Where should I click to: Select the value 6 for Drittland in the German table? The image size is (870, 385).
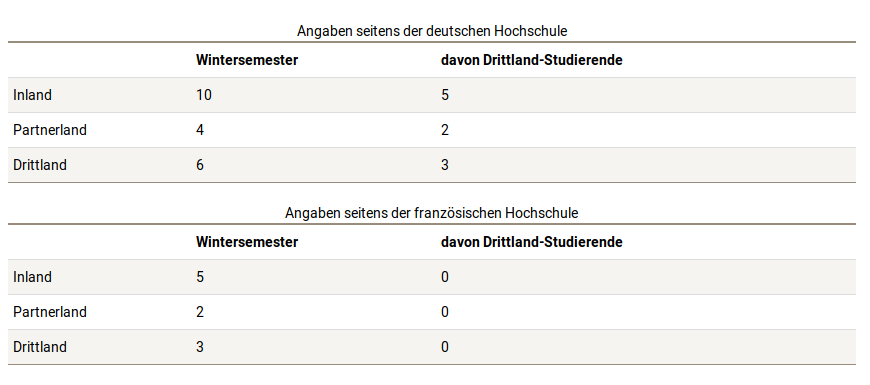click(x=200, y=165)
